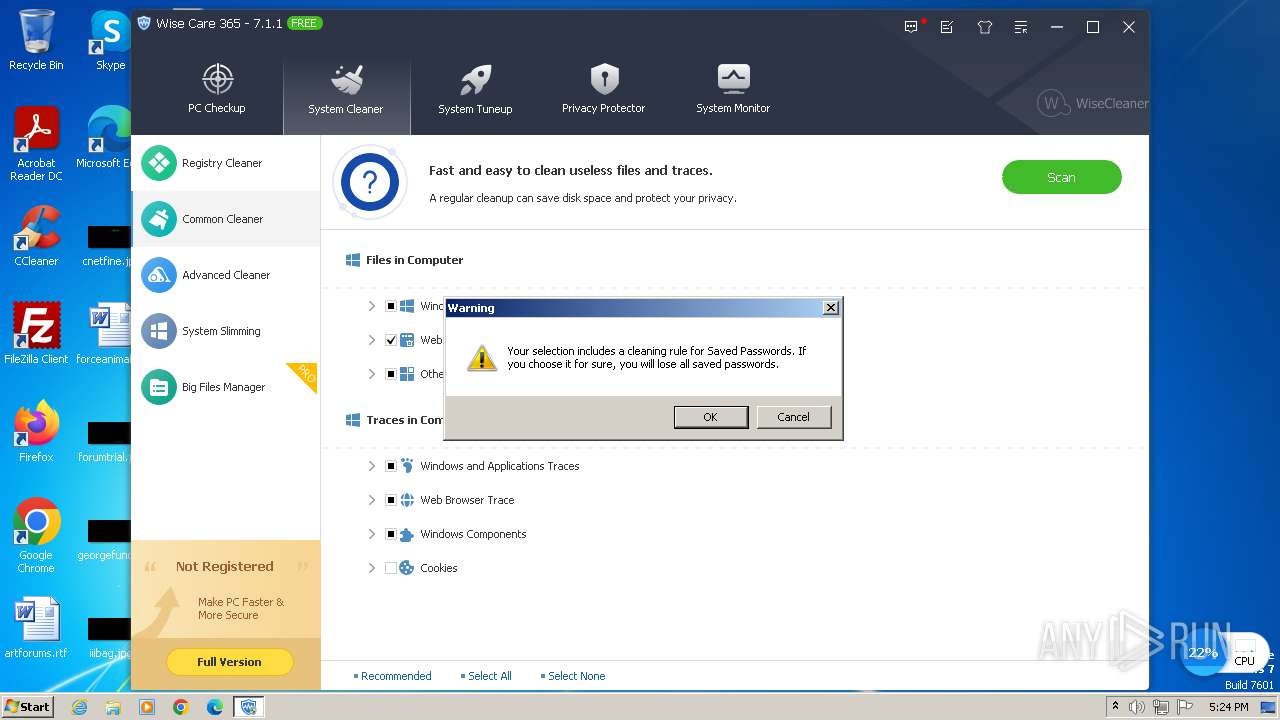Open the feedback message icon in title bar

[x=911, y=27]
